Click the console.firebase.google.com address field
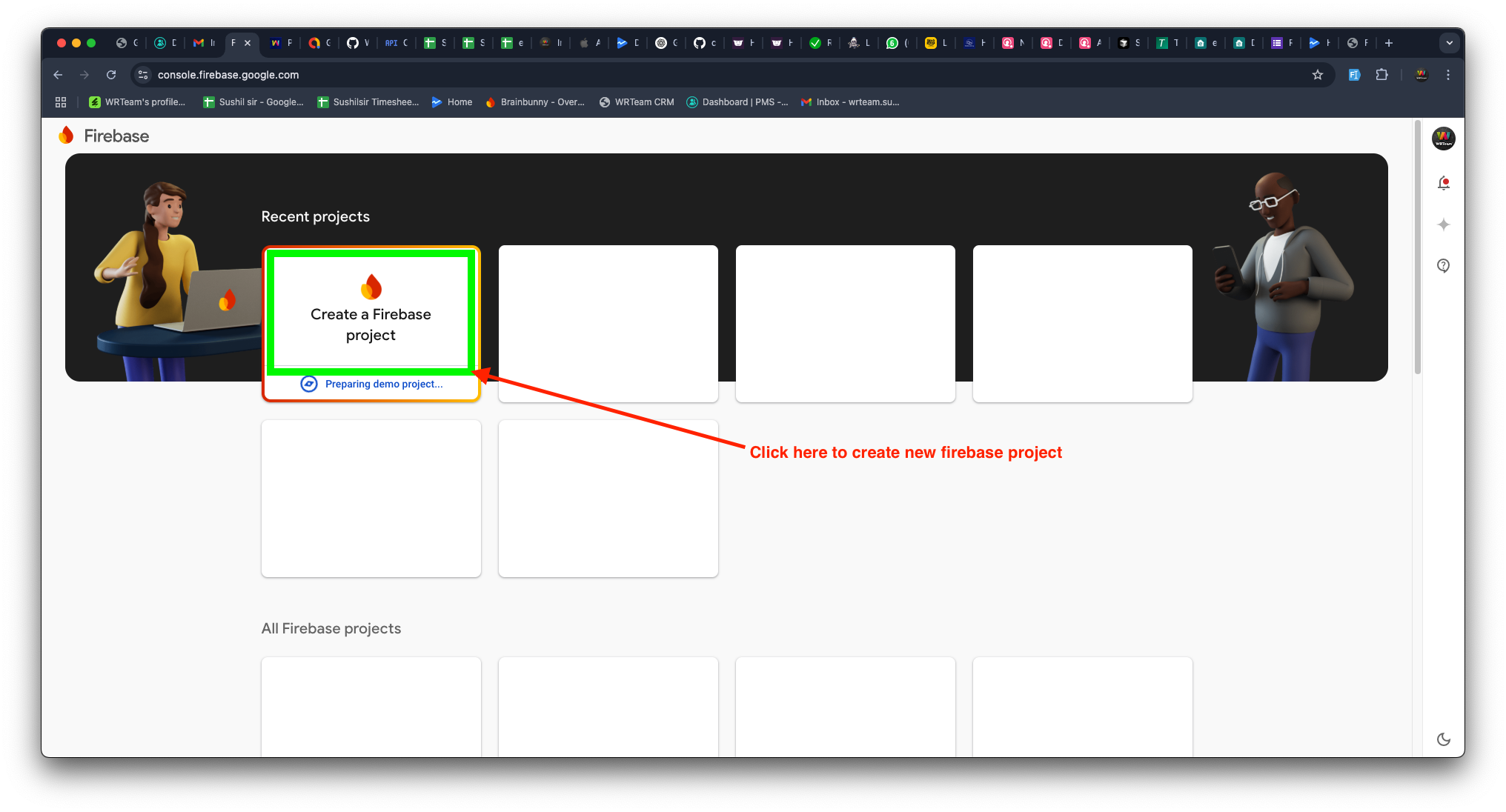This screenshot has width=1506, height=812. click(726, 75)
